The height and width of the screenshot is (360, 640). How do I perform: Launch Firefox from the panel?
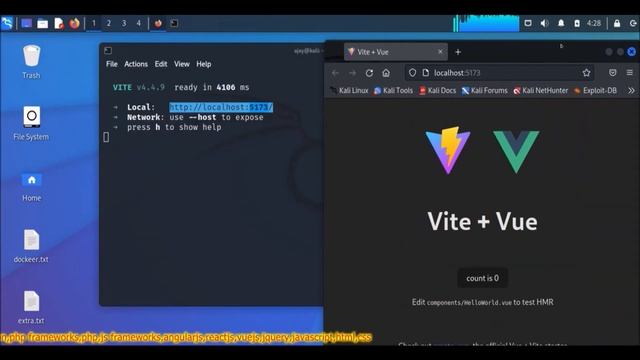(x=74, y=23)
